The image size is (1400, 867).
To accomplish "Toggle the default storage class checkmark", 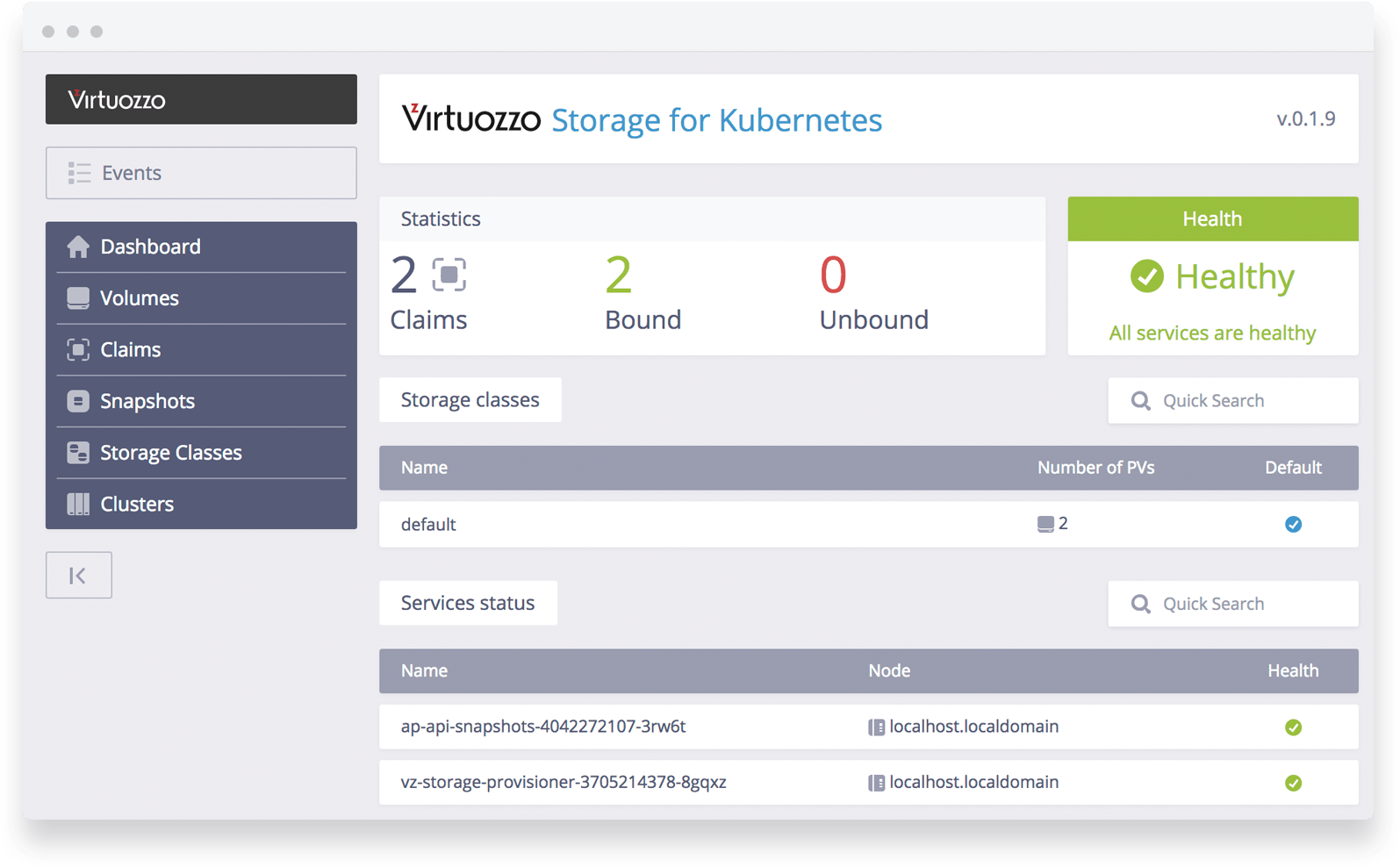I will coord(1293,524).
